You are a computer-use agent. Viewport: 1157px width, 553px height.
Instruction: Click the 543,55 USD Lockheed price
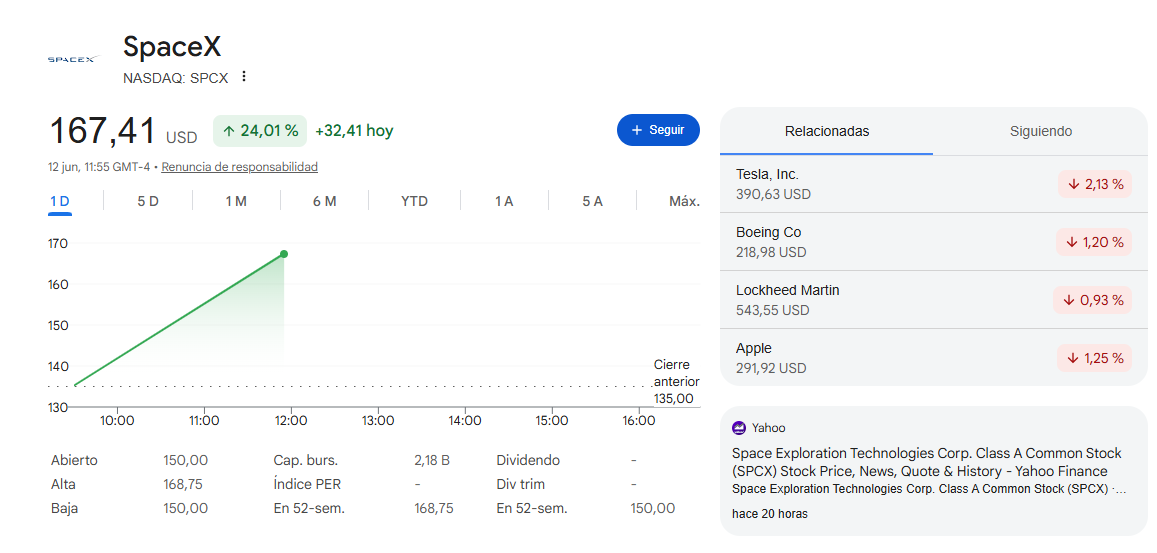tap(773, 310)
